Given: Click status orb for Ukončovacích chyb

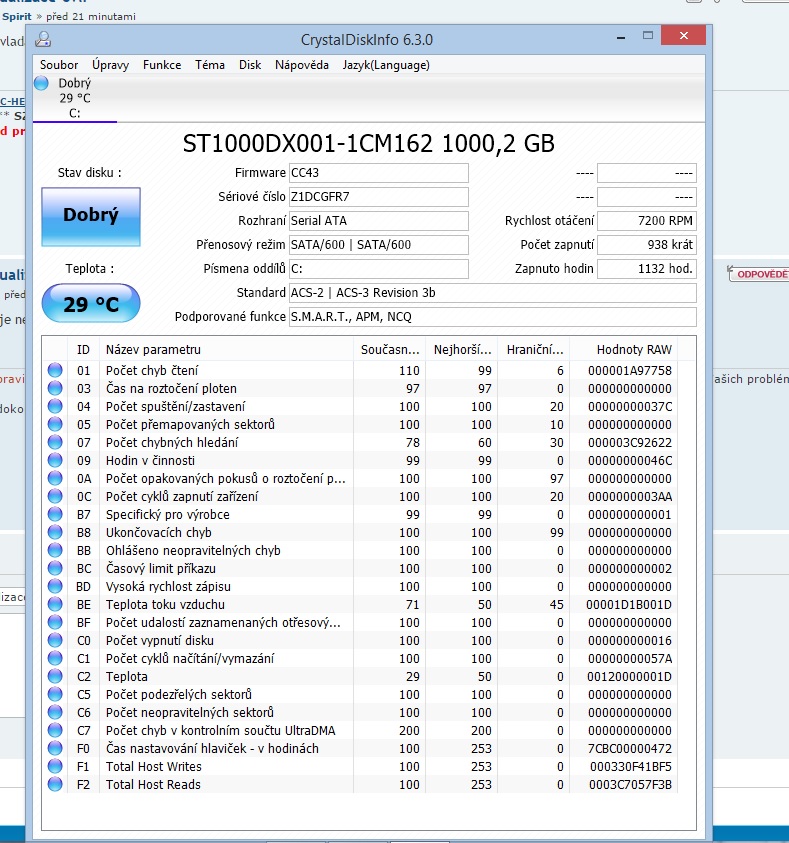Looking at the screenshot, I should click(x=55, y=532).
